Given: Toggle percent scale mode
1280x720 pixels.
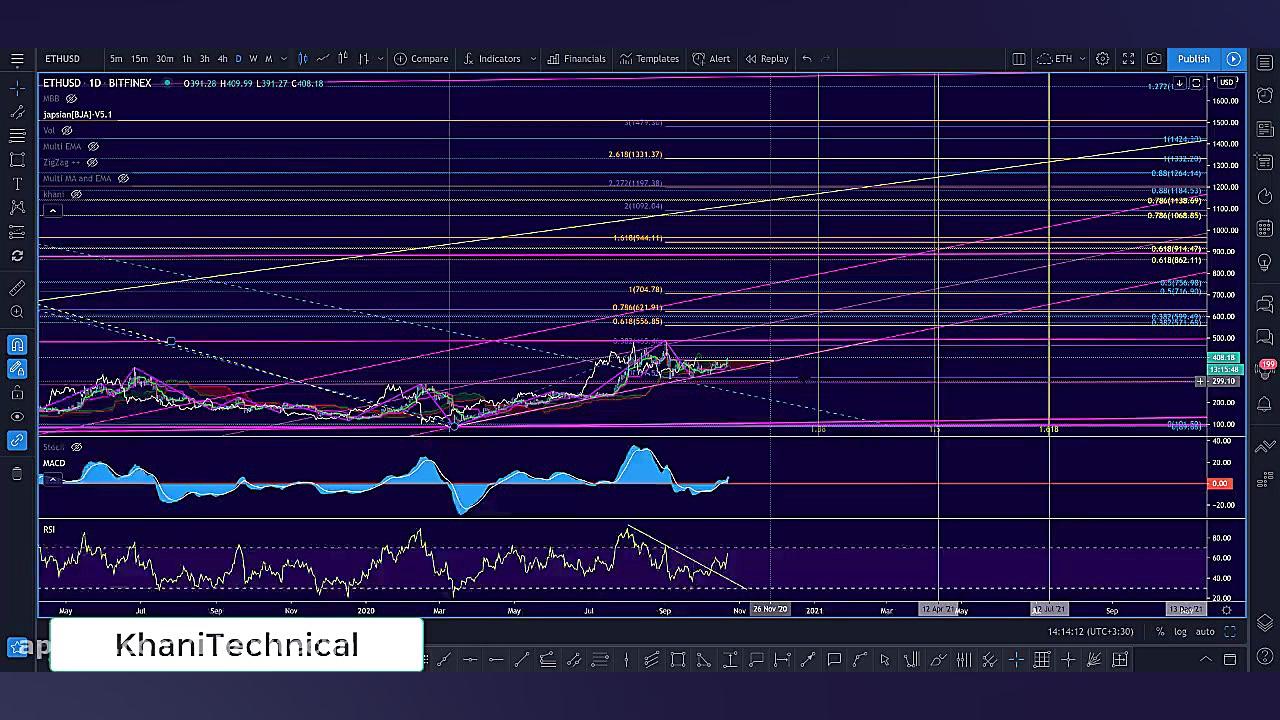Looking at the screenshot, I should (1160, 632).
